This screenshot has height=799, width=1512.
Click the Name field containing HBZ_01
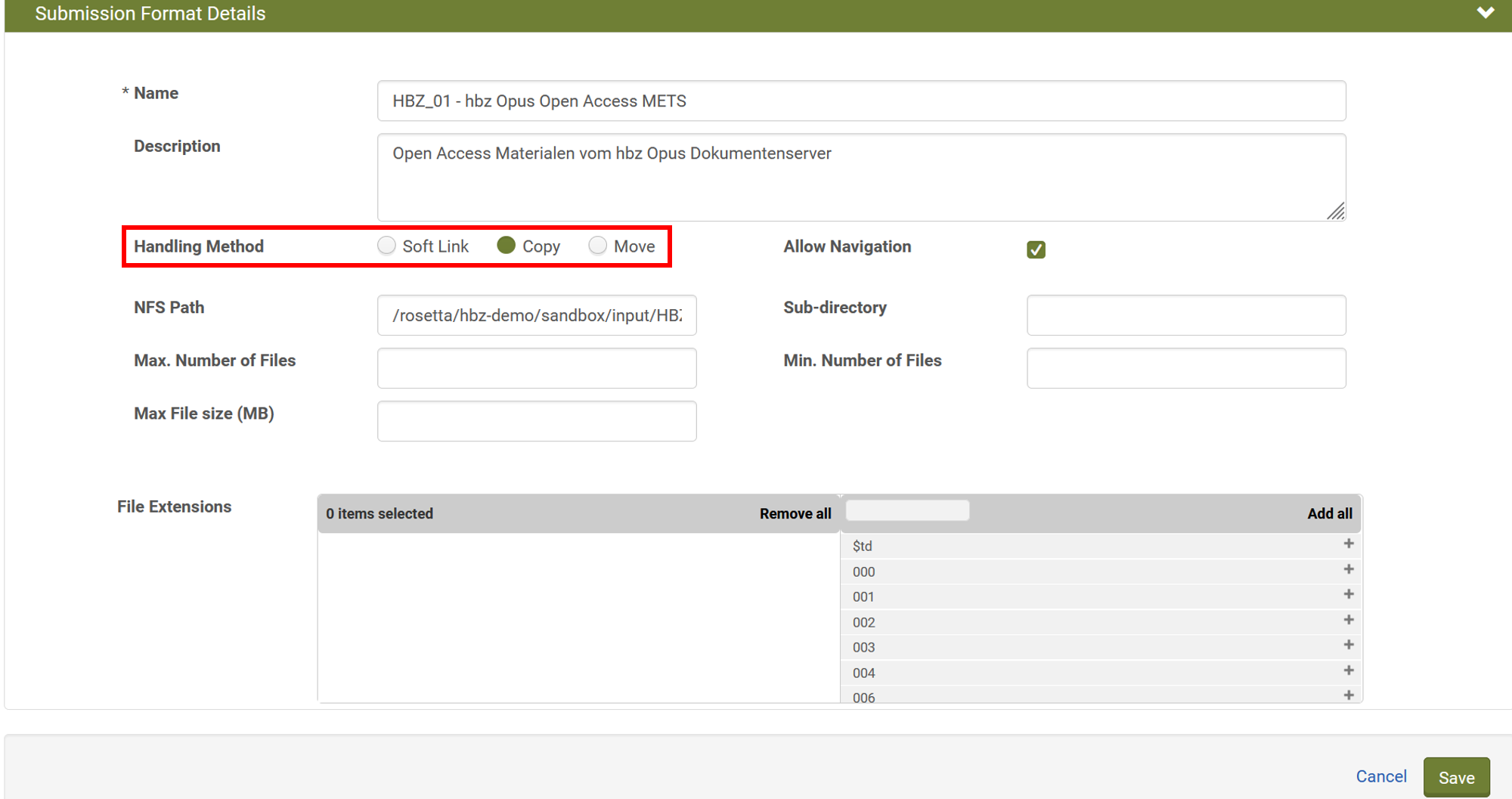(861, 101)
